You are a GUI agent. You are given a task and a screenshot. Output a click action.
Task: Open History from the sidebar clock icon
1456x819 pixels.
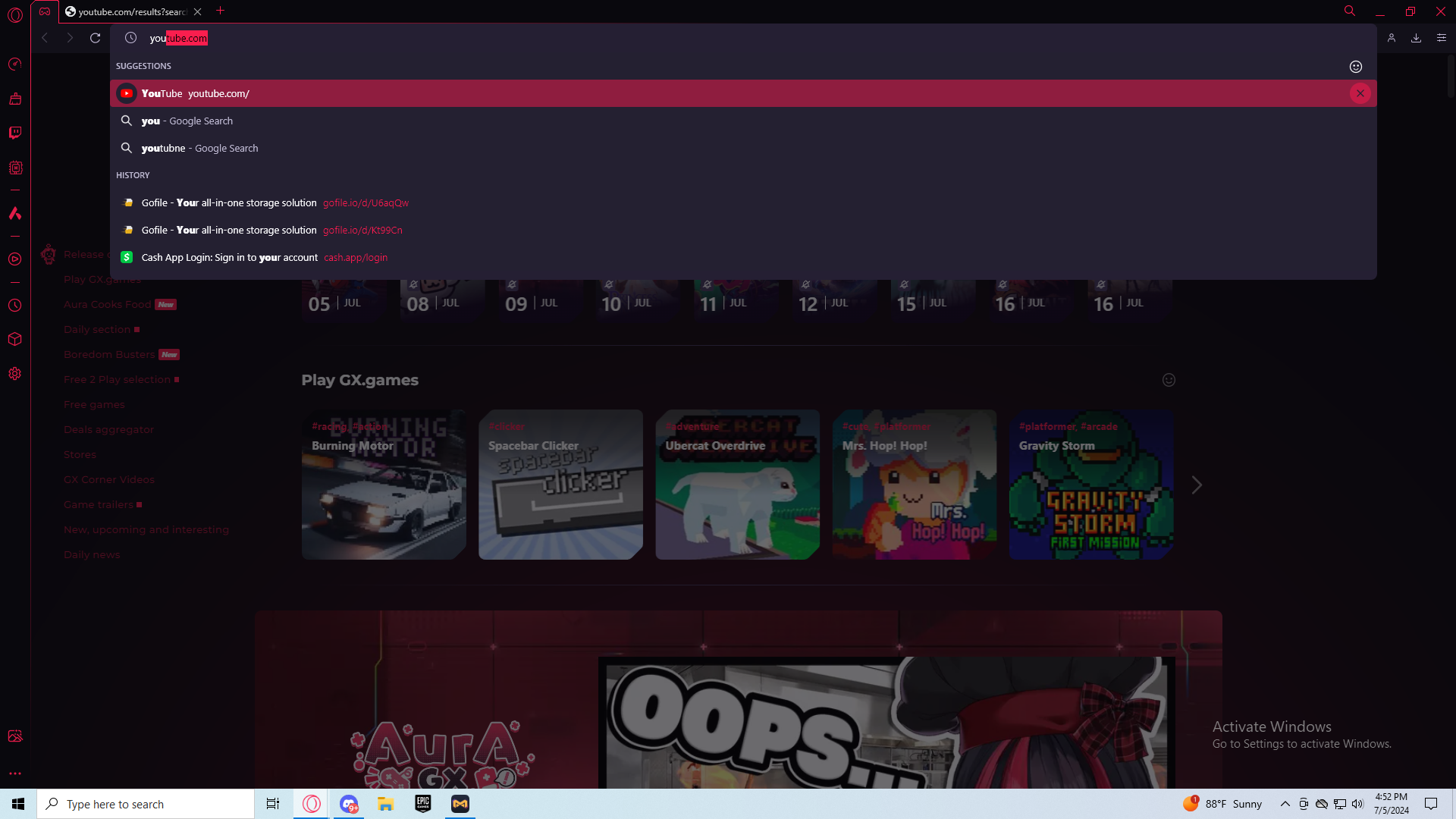[15, 306]
